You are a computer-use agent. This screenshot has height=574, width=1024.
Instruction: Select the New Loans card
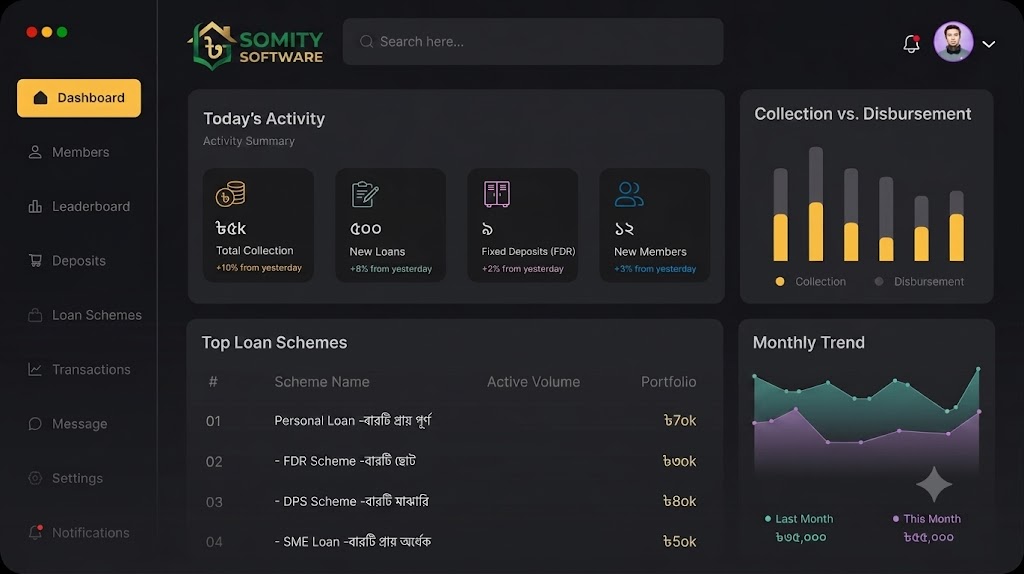pos(391,225)
